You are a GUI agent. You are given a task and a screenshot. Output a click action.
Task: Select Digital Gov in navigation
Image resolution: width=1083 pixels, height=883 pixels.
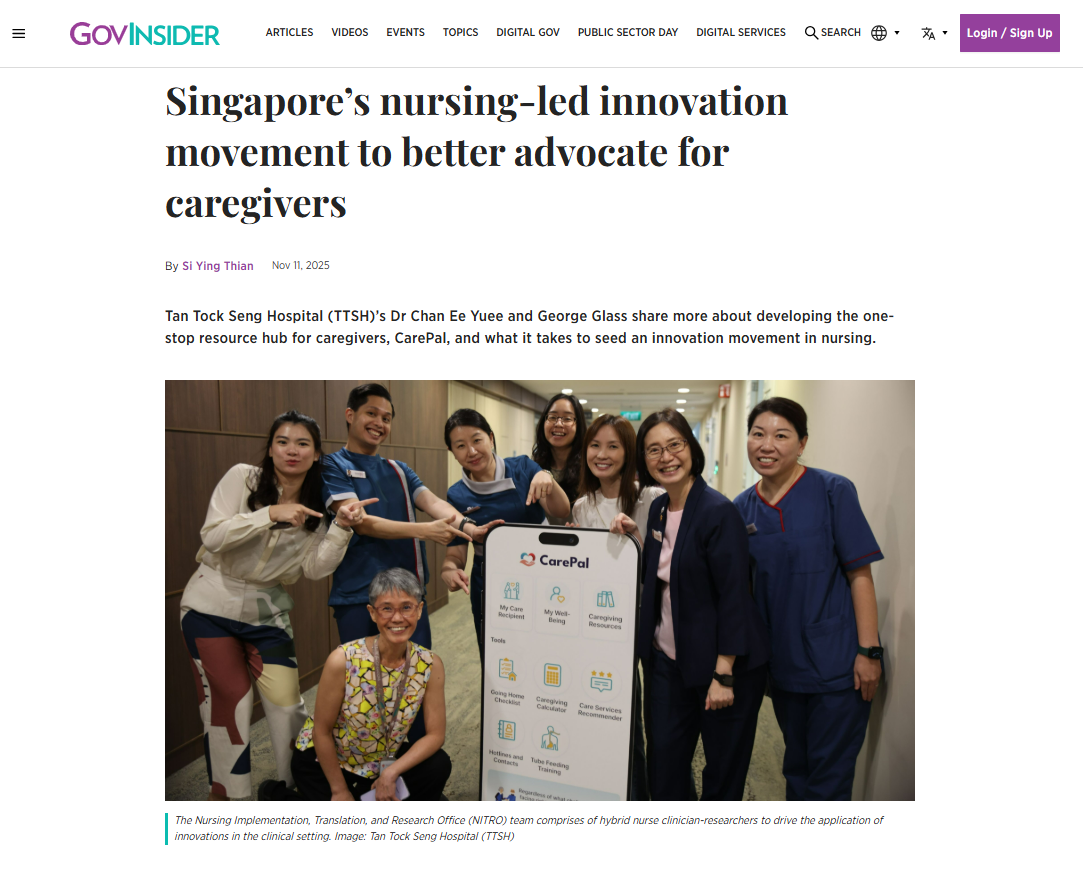(x=528, y=32)
